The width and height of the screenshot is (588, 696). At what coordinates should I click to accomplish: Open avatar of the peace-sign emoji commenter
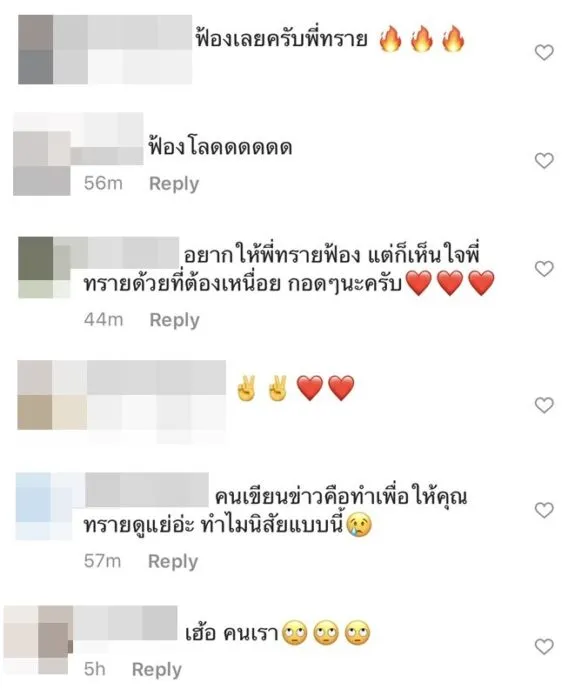point(52,395)
